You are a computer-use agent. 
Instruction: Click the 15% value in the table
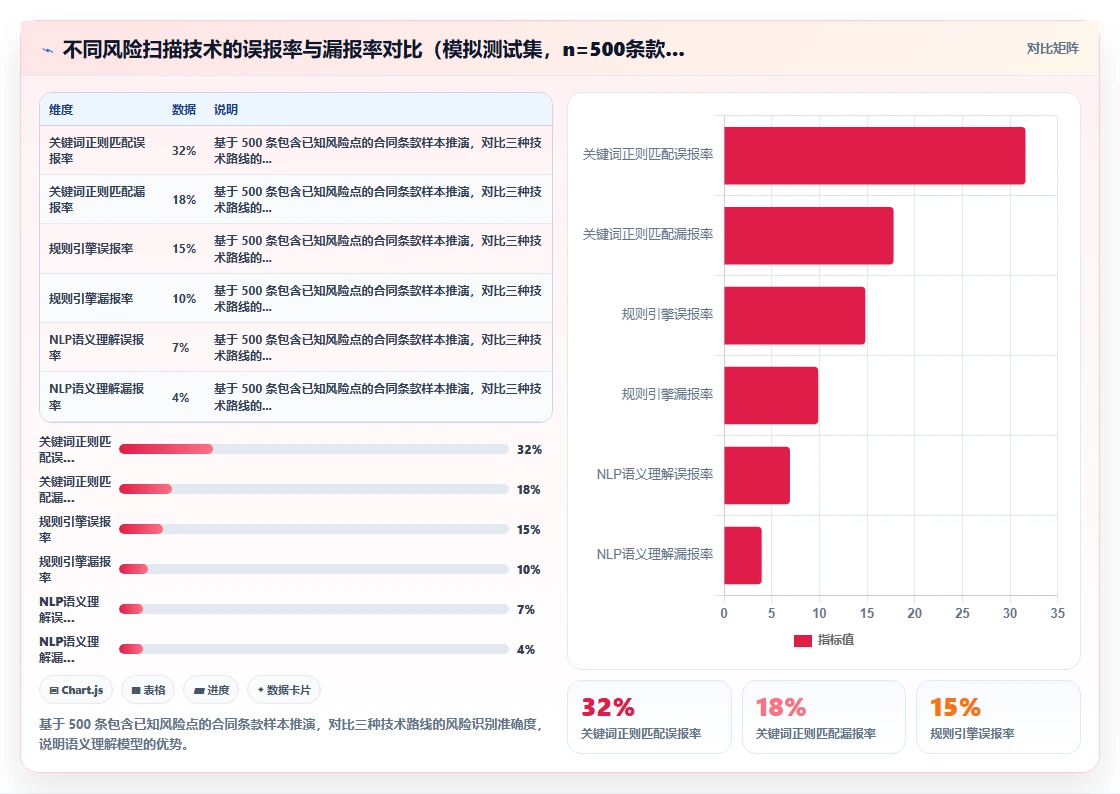pos(184,248)
